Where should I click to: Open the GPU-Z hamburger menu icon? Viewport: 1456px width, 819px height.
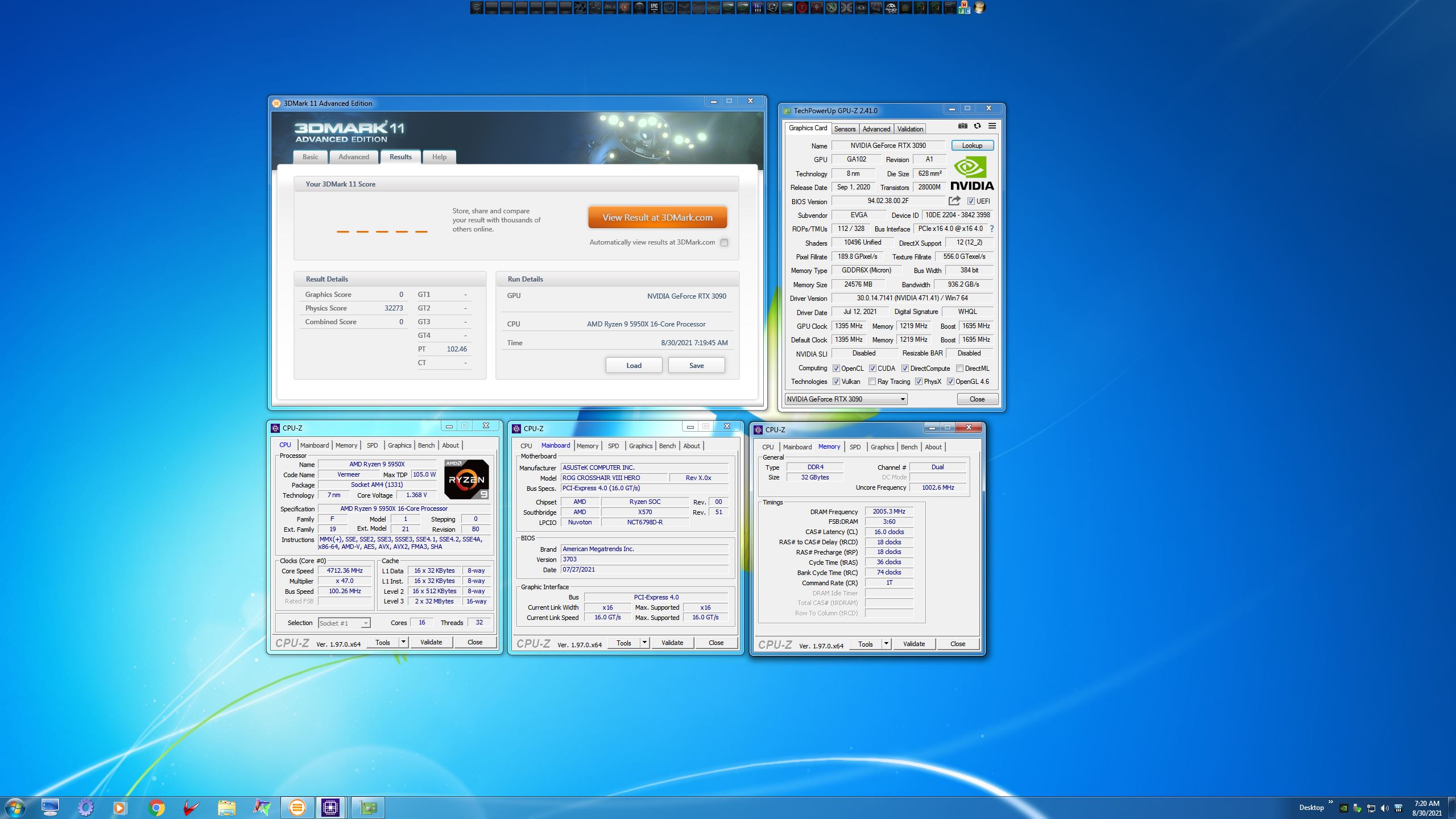(x=992, y=126)
